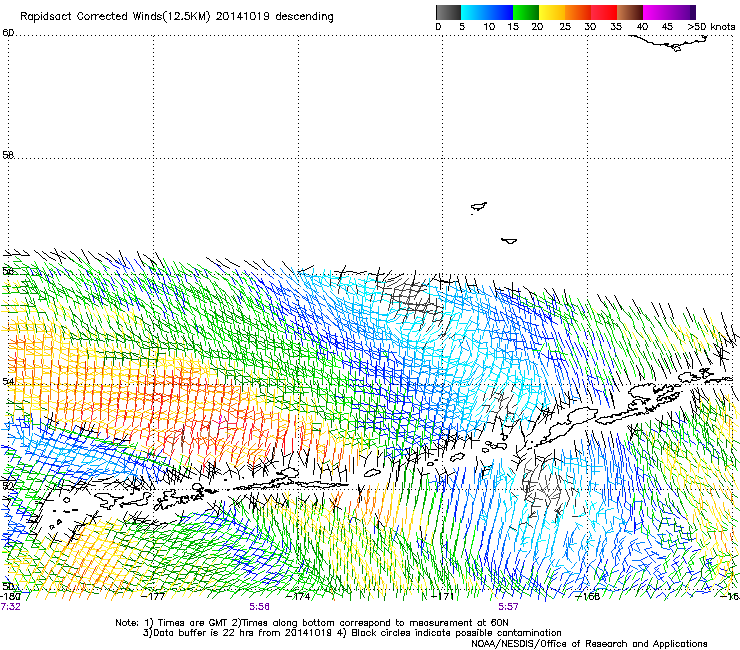
Task: Click the '40' legend value label
Action: [x=642, y=27]
